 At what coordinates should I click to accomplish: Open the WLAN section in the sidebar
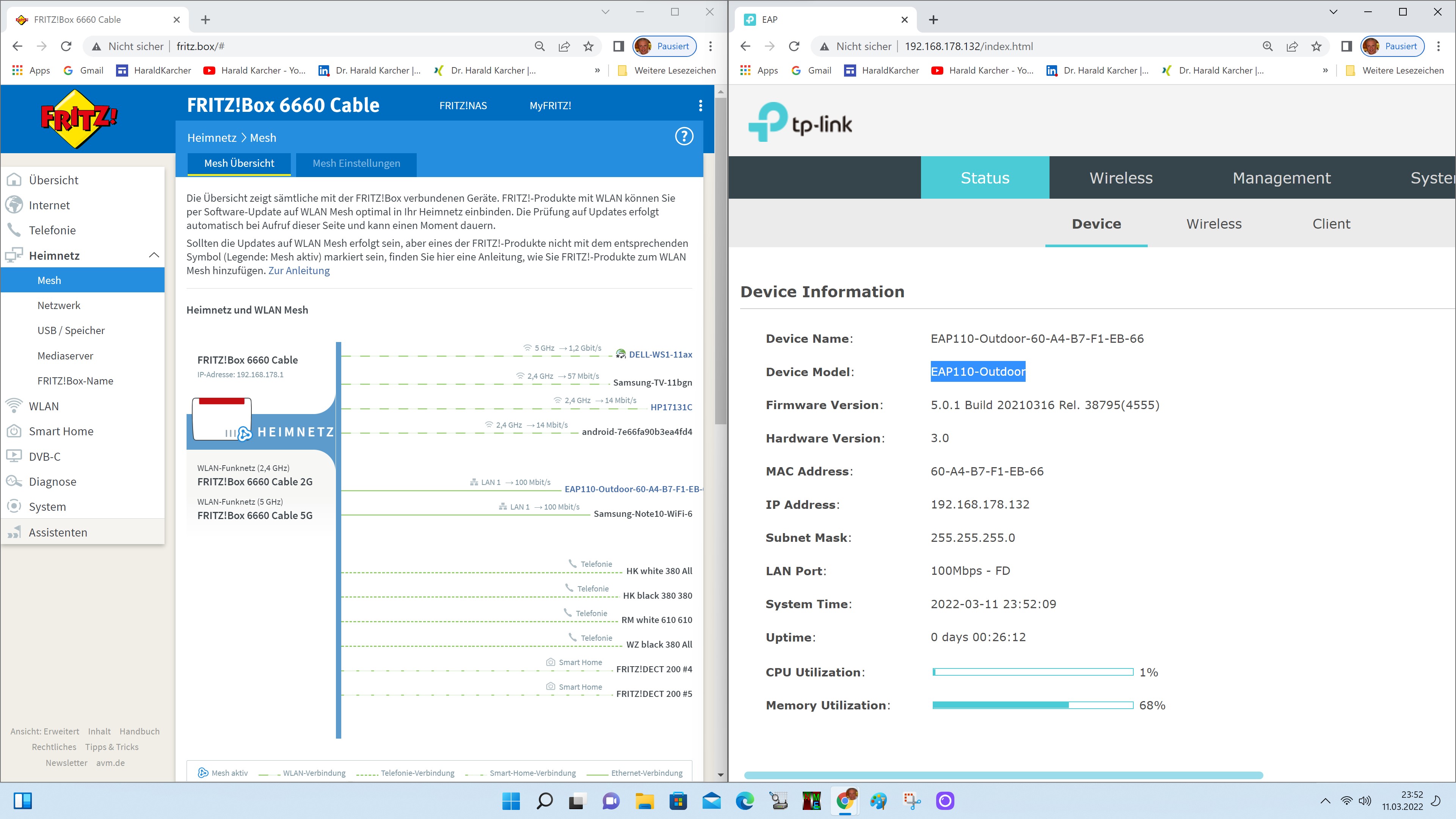click(44, 406)
